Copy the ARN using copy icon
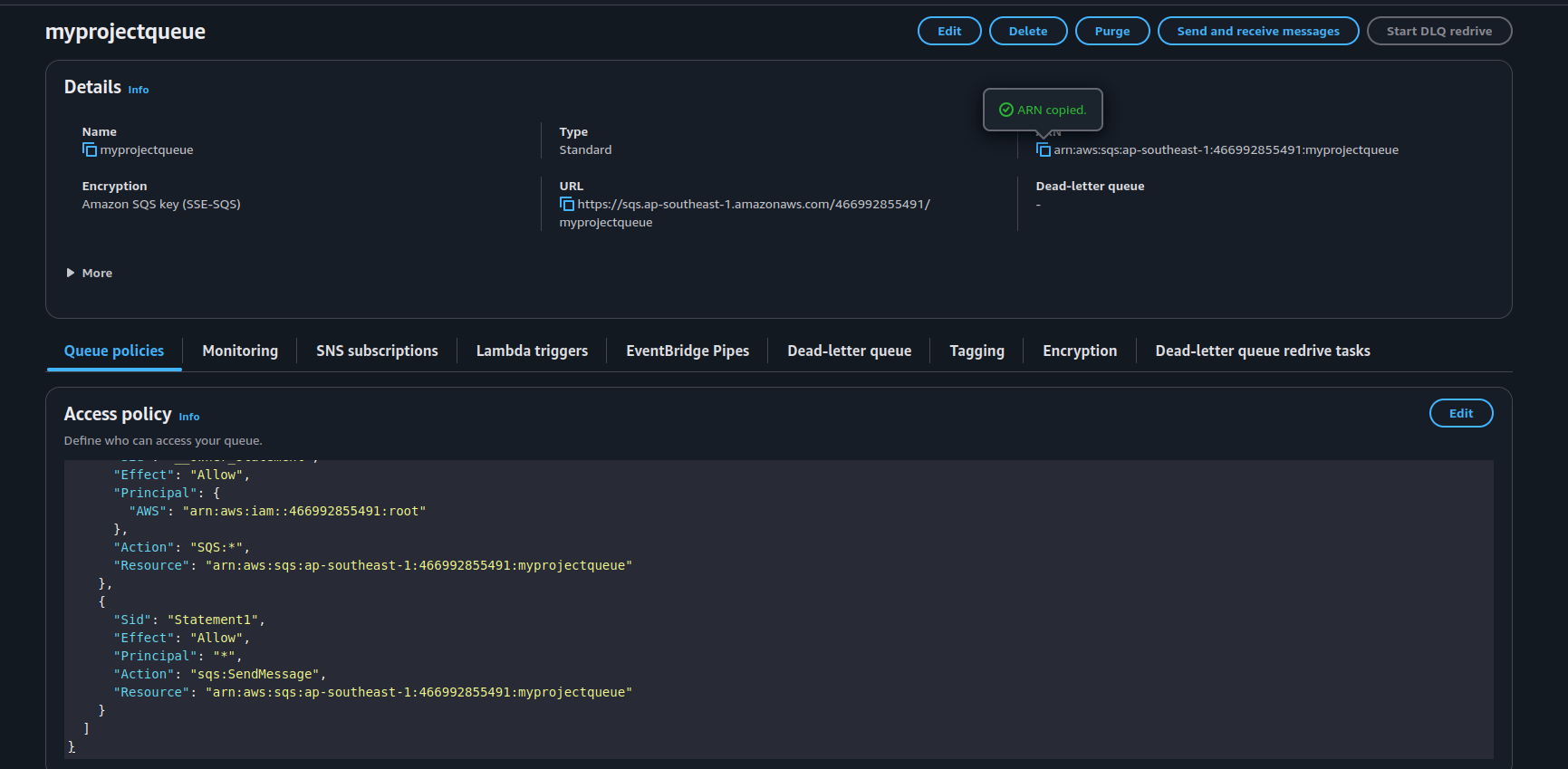Image resolution: width=1568 pixels, height=769 pixels. click(1044, 150)
